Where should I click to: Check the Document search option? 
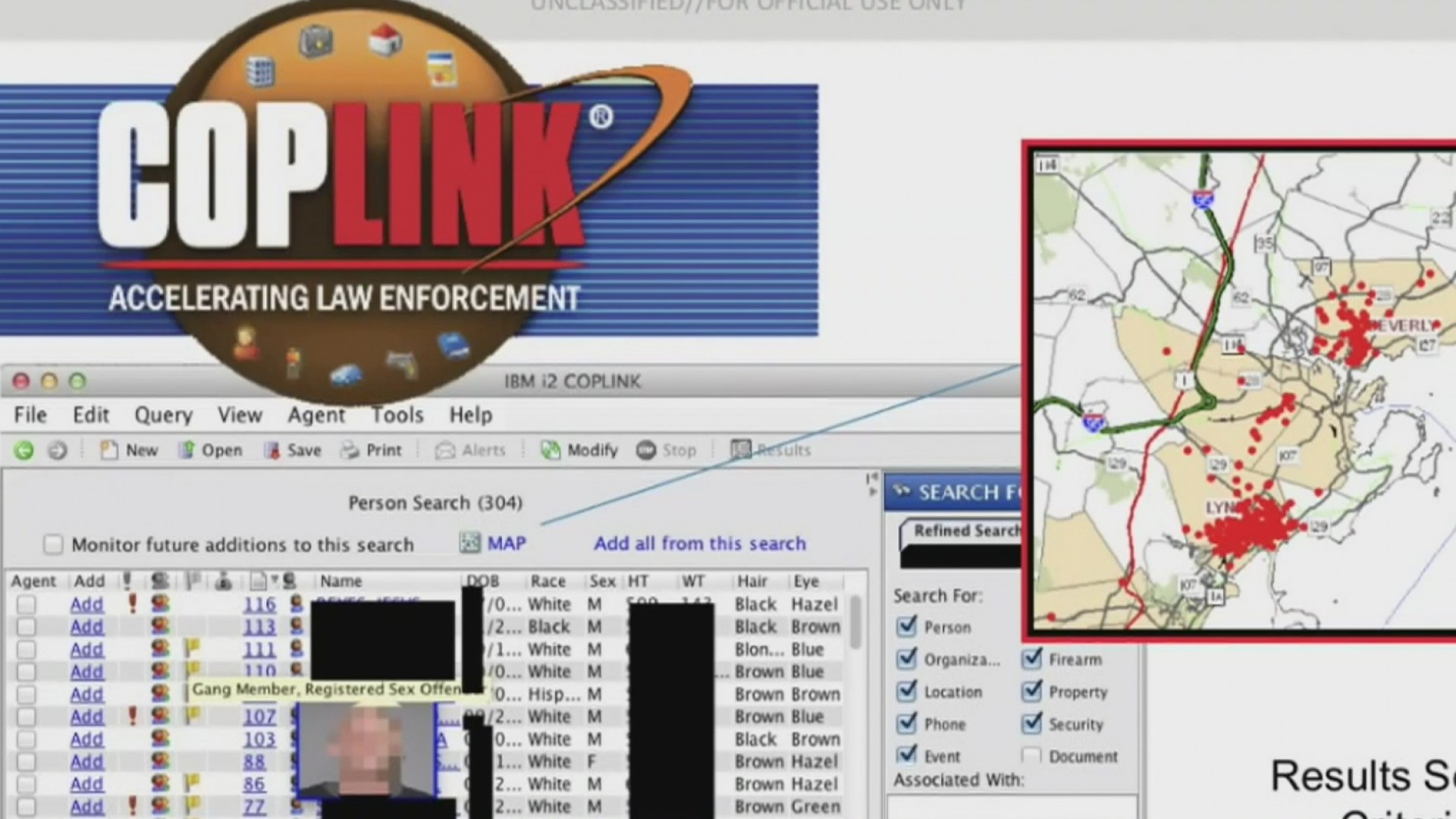[x=1031, y=755]
